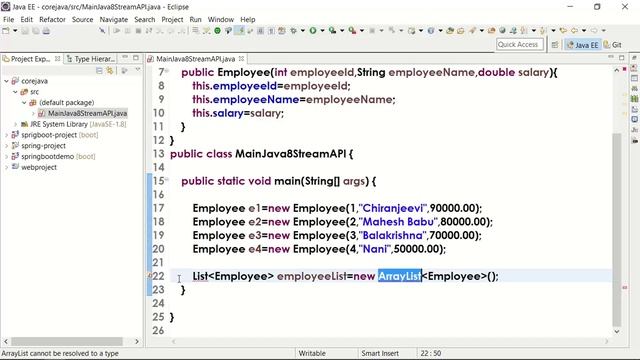Maximize the editor area
The height and width of the screenshot is (360, 640).
622,58
